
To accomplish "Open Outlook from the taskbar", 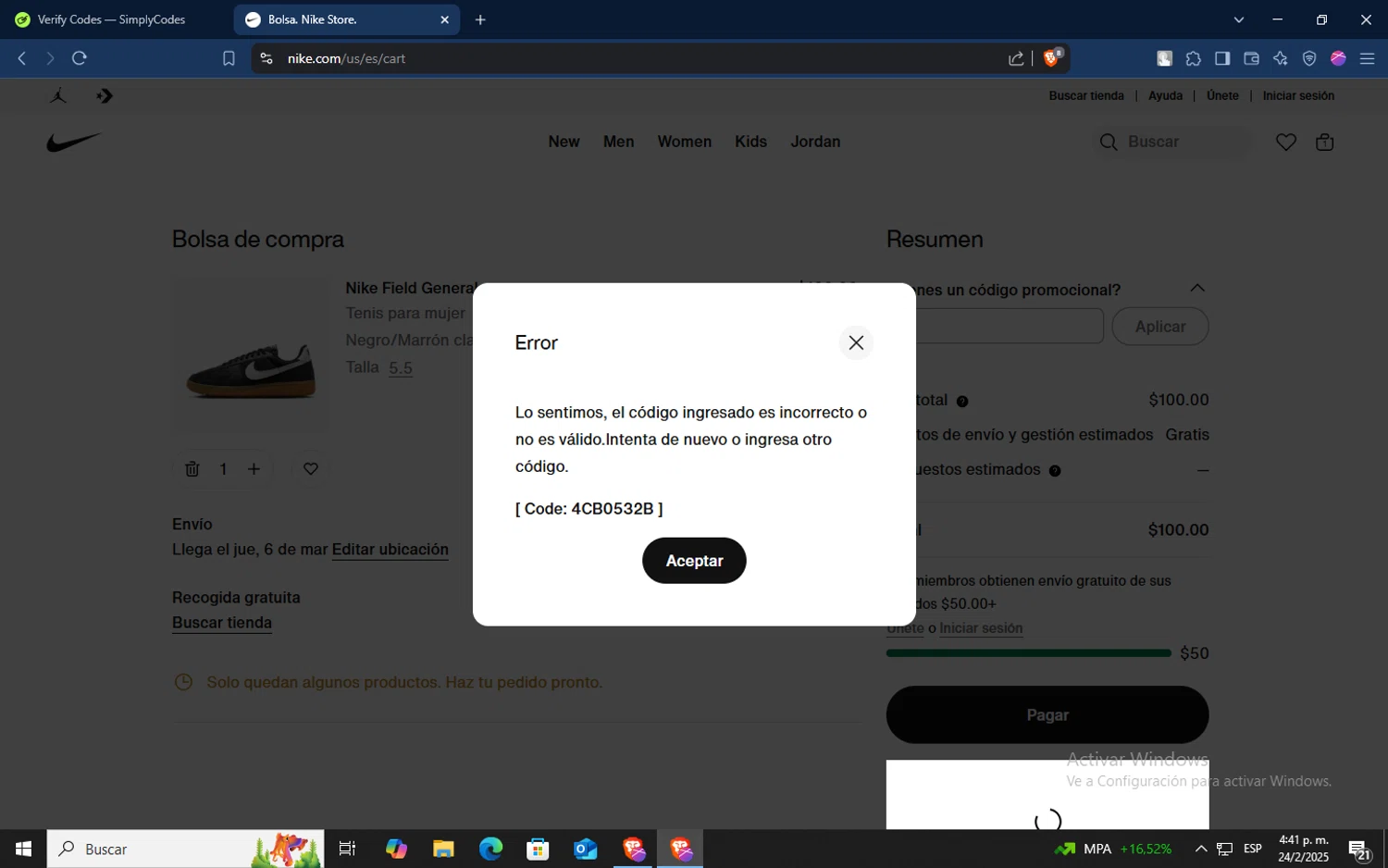I will pos(585,849).
